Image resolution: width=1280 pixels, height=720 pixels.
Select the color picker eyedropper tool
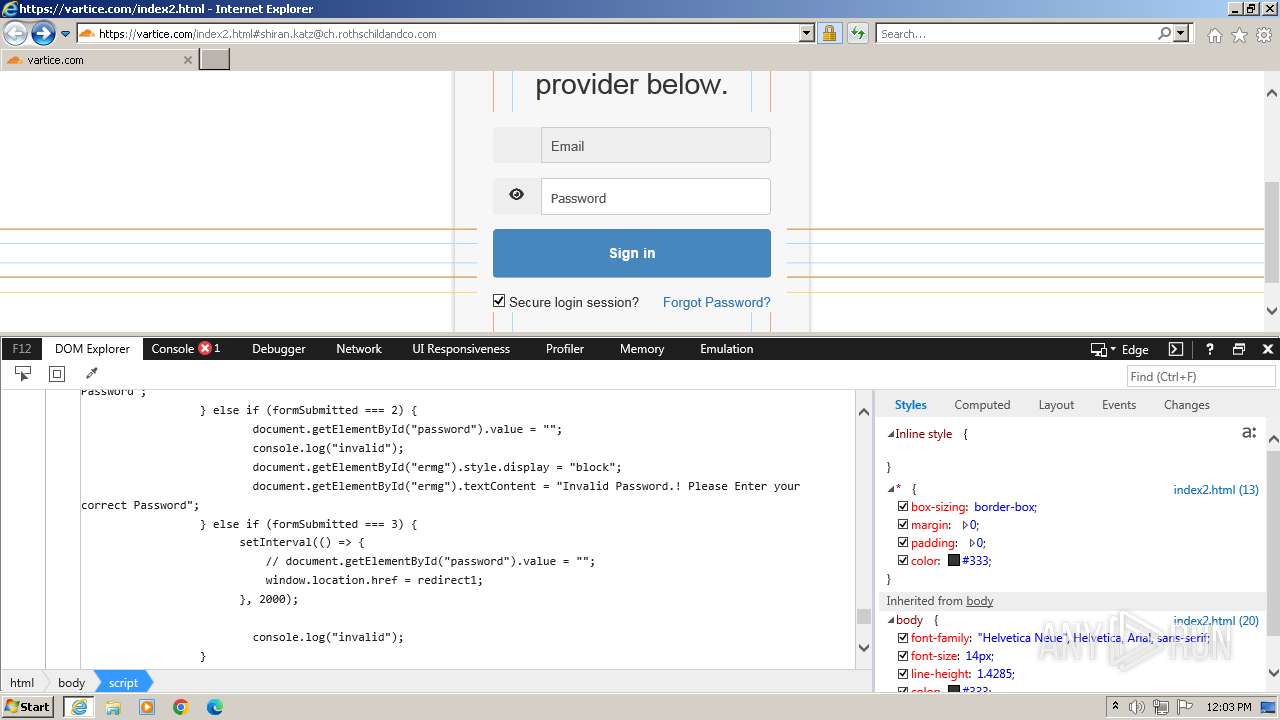tap(91, 374)
